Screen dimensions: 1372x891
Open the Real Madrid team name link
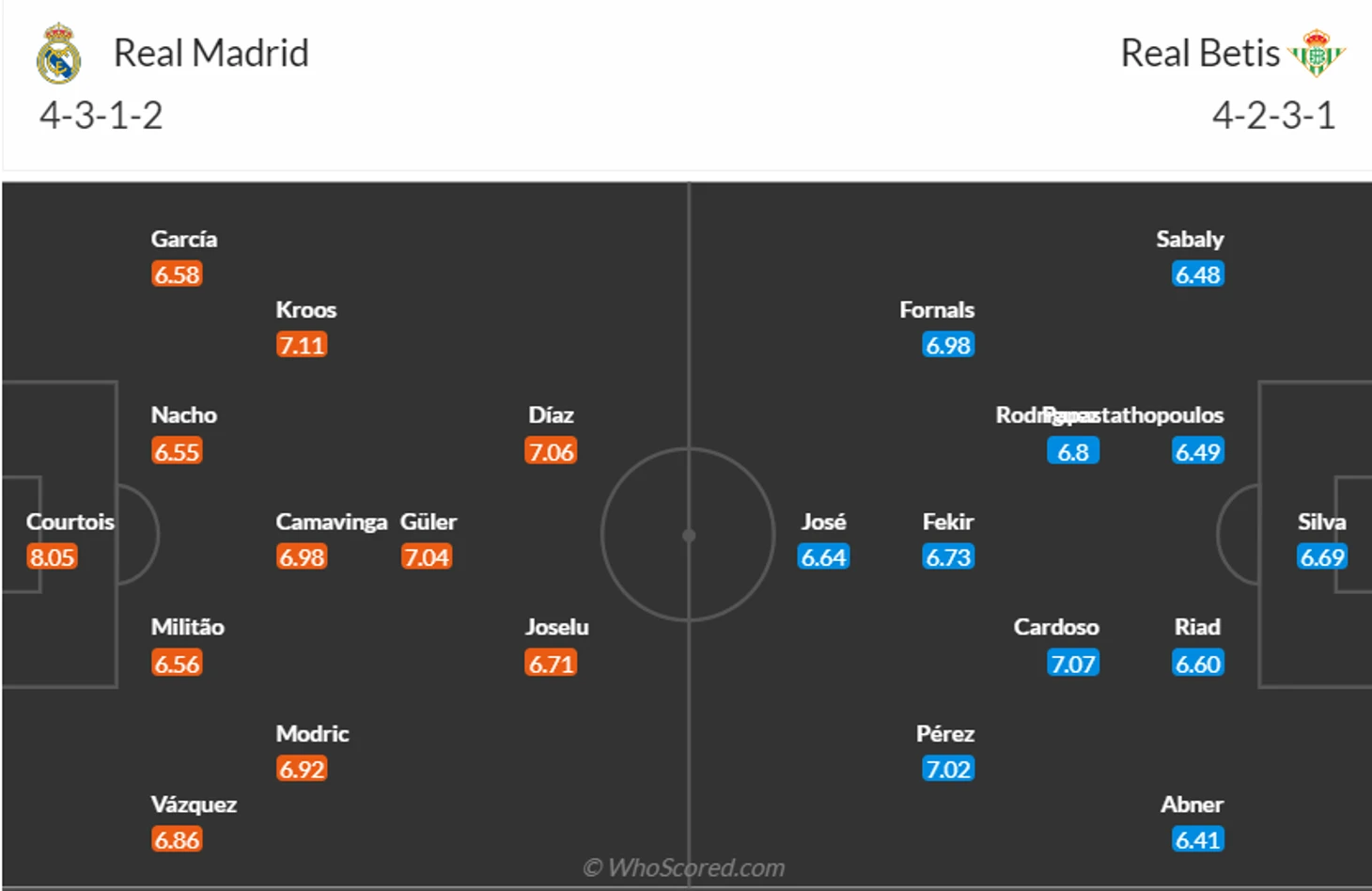pos(210,54)
